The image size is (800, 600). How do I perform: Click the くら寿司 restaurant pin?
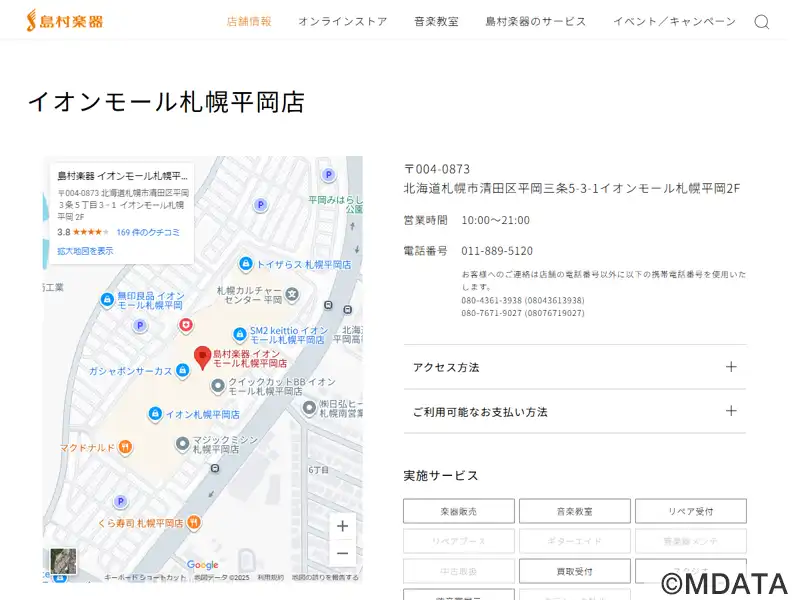[194, 522]
